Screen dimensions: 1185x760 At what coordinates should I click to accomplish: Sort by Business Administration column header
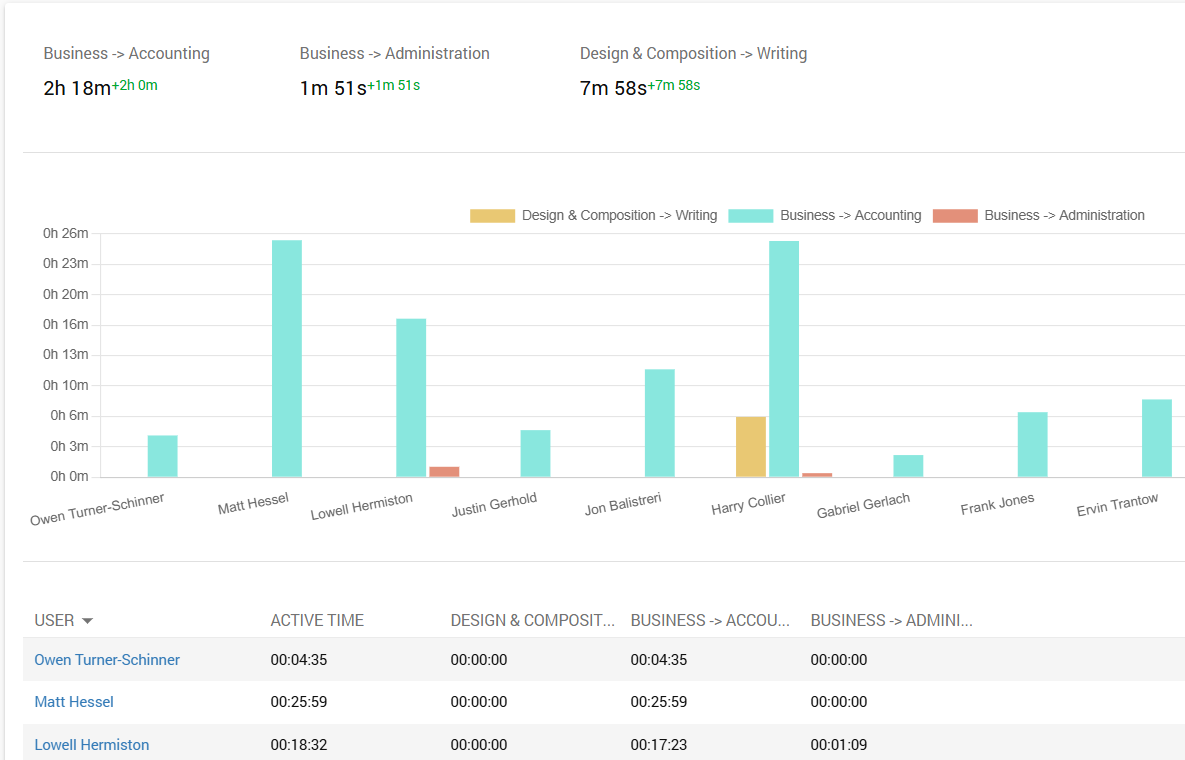(891, 620)
